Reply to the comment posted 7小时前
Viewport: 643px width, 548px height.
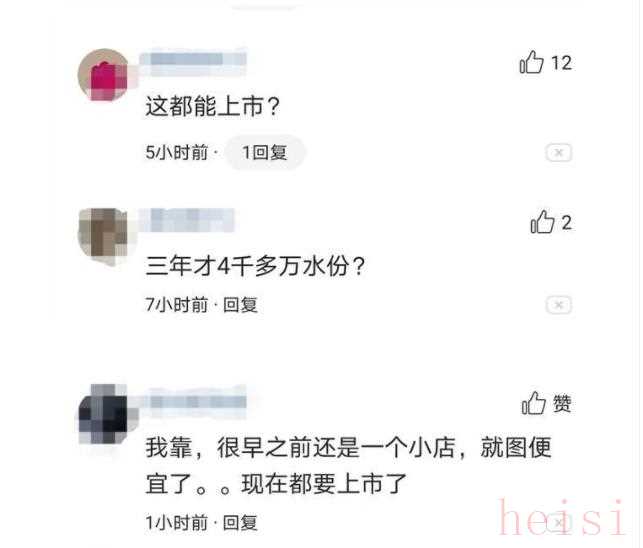240,305
